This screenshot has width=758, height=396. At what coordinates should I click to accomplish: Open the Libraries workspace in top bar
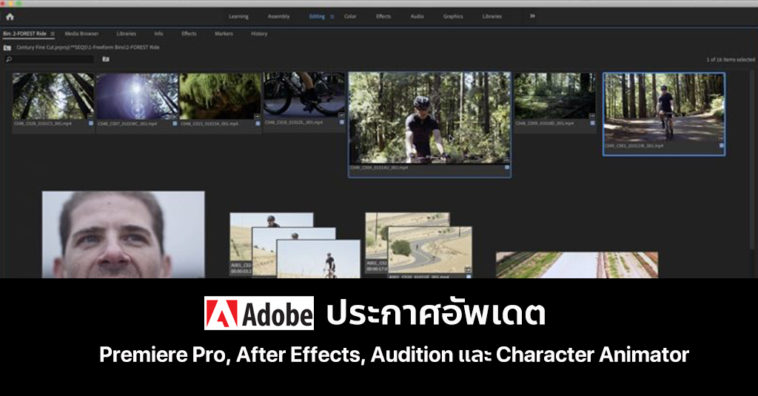[x=492, y=16]
